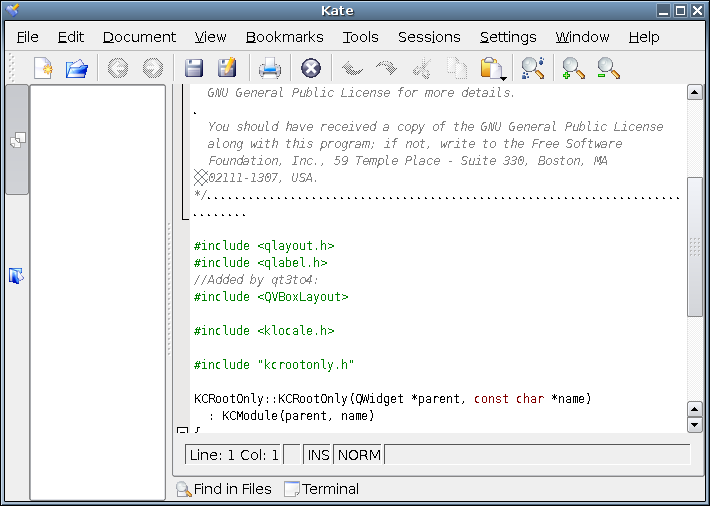Click the Open file folder icon
Screen dimensions: 710x506
pos(77,68)
